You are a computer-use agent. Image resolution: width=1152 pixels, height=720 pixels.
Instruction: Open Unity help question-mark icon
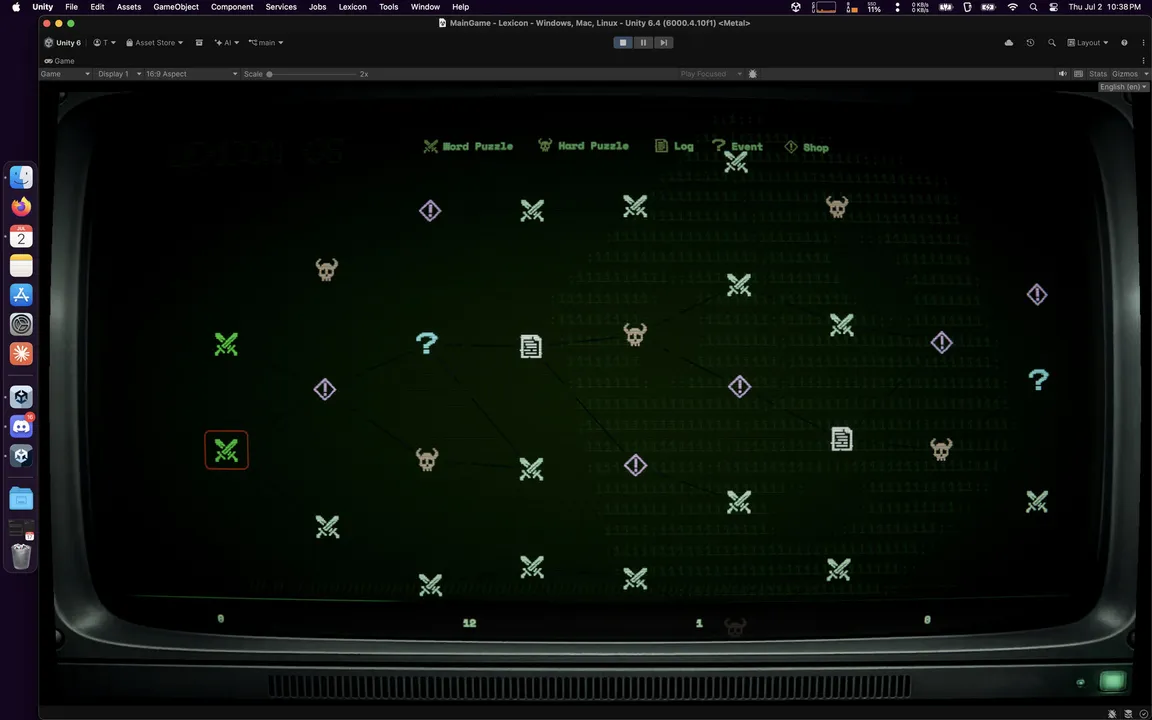coord(1124,43)
